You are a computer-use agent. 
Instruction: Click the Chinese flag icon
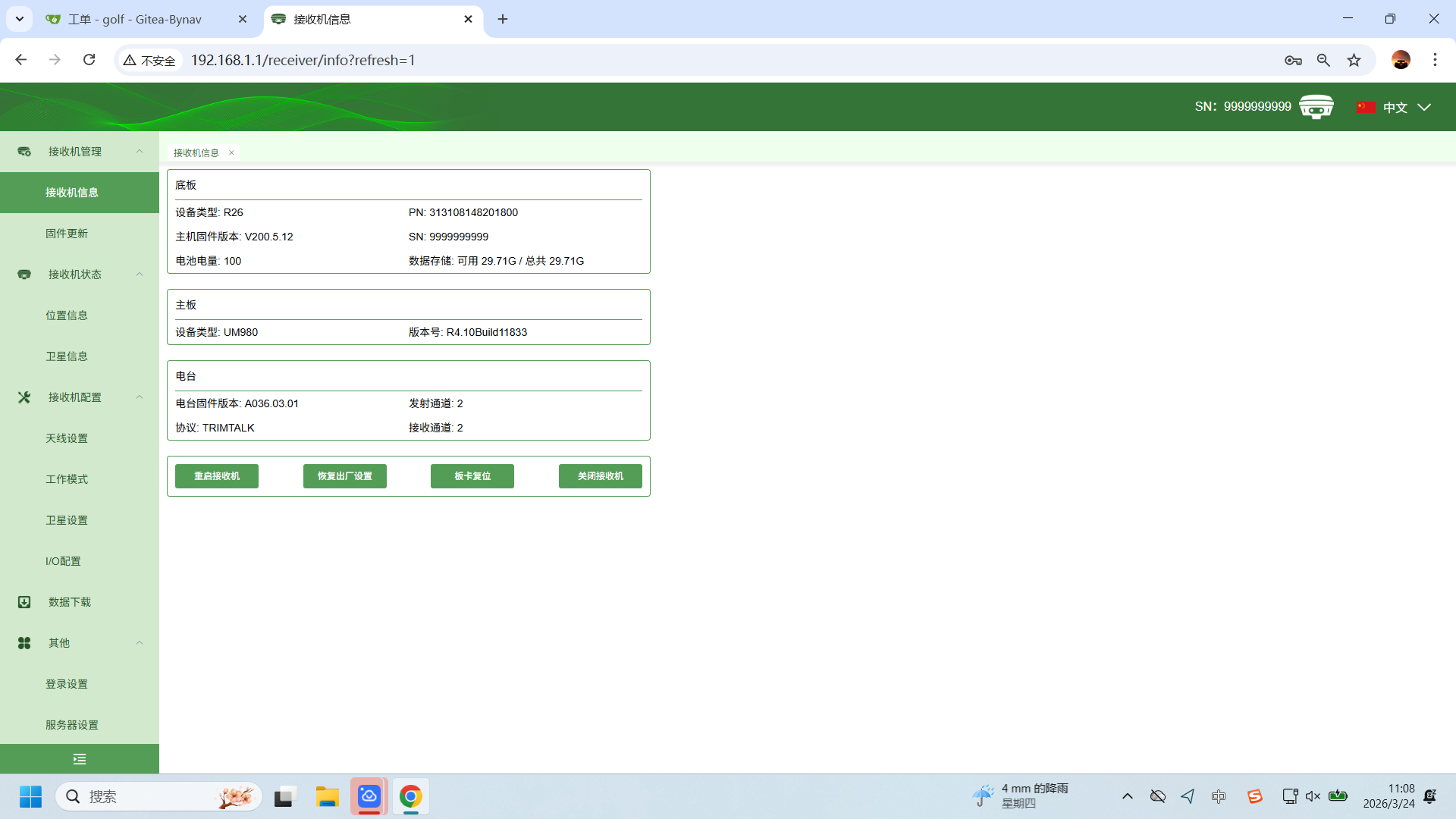[1366, 107]
